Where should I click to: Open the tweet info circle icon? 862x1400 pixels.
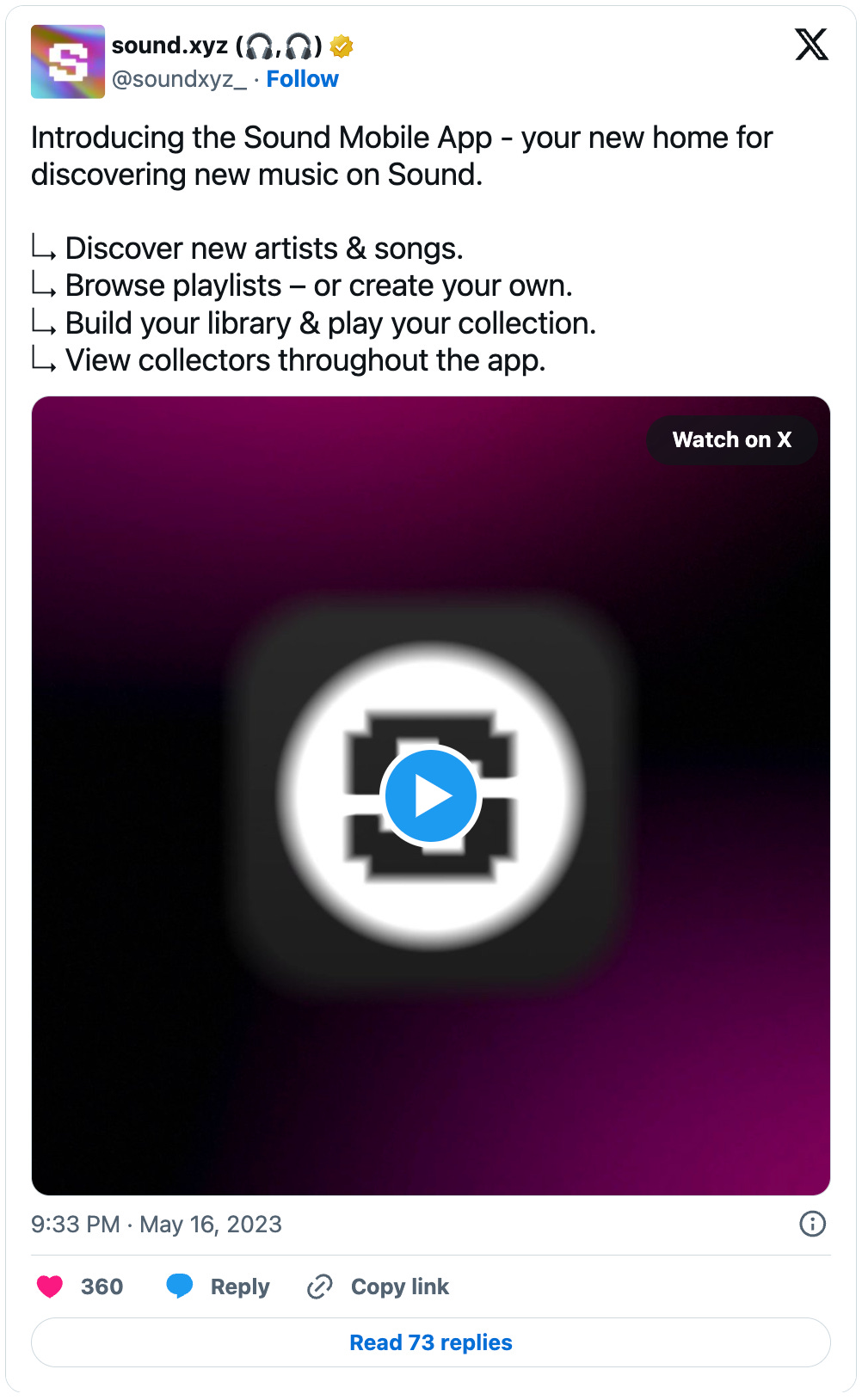[812, 1224]
